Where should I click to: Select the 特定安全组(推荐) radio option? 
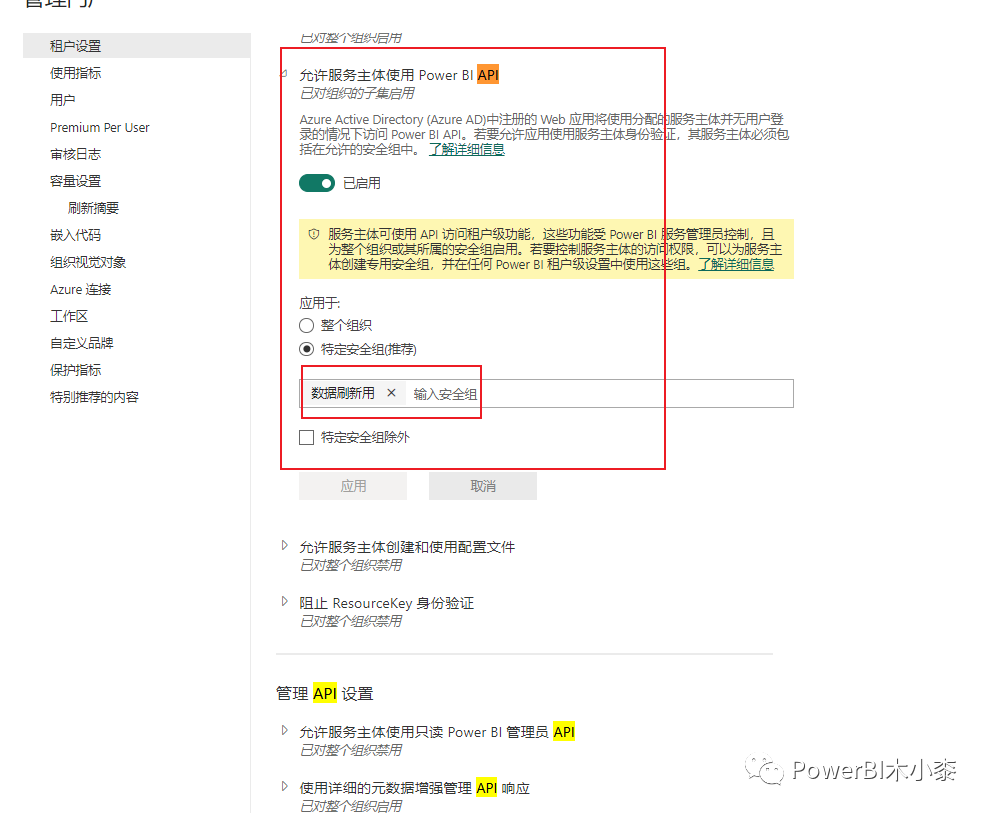pos(306,349)
